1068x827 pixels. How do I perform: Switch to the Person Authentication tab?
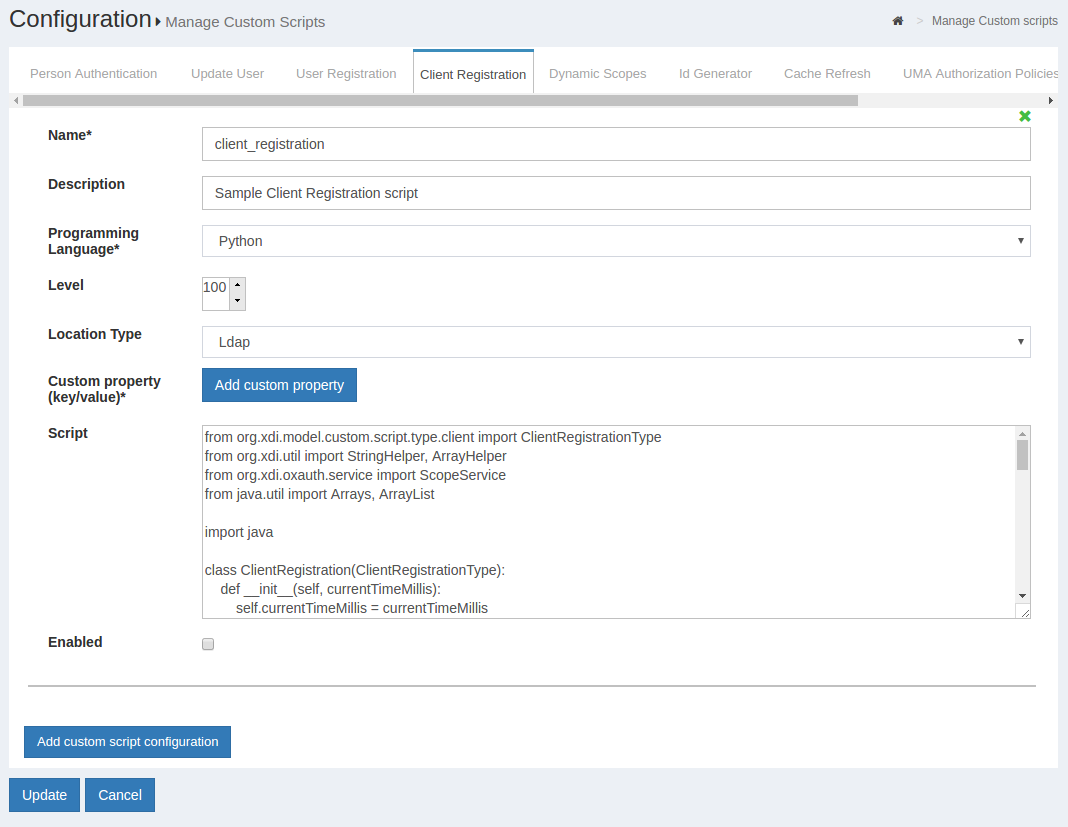pyautogui.click(x=93, y=73)
